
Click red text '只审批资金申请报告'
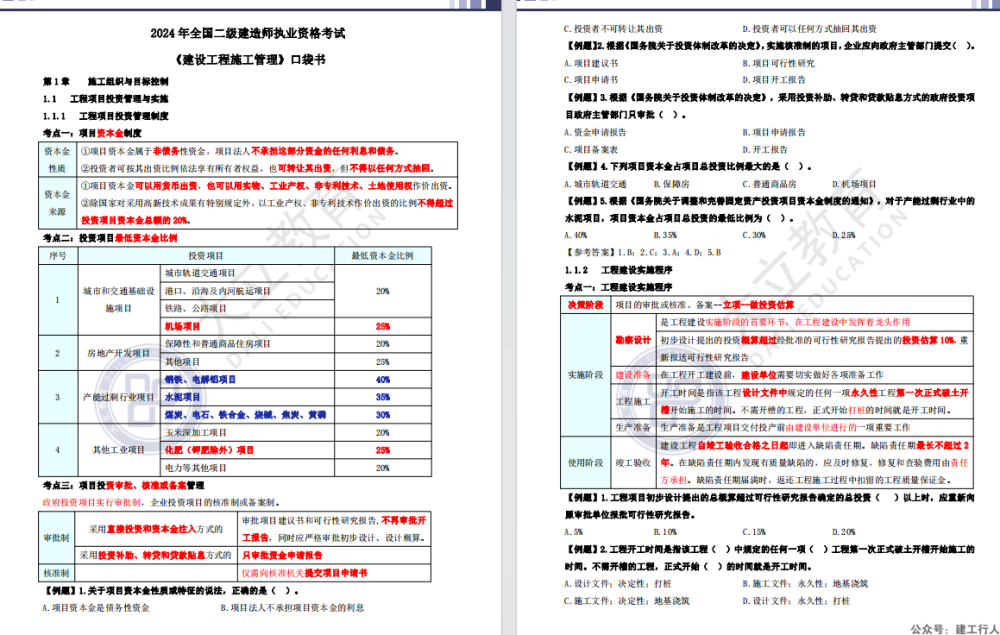(283, 555)
